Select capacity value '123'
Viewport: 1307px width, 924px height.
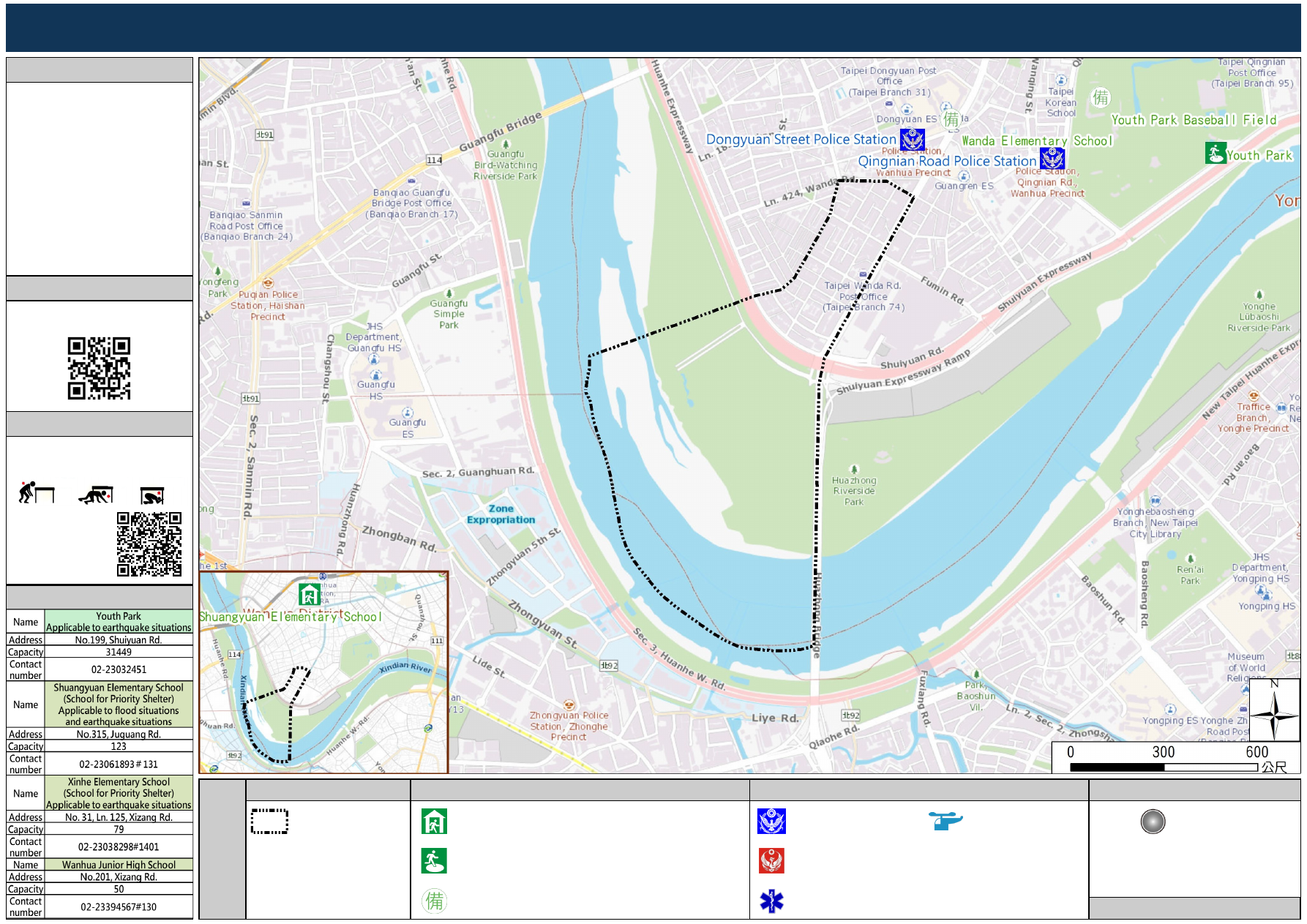119,746
